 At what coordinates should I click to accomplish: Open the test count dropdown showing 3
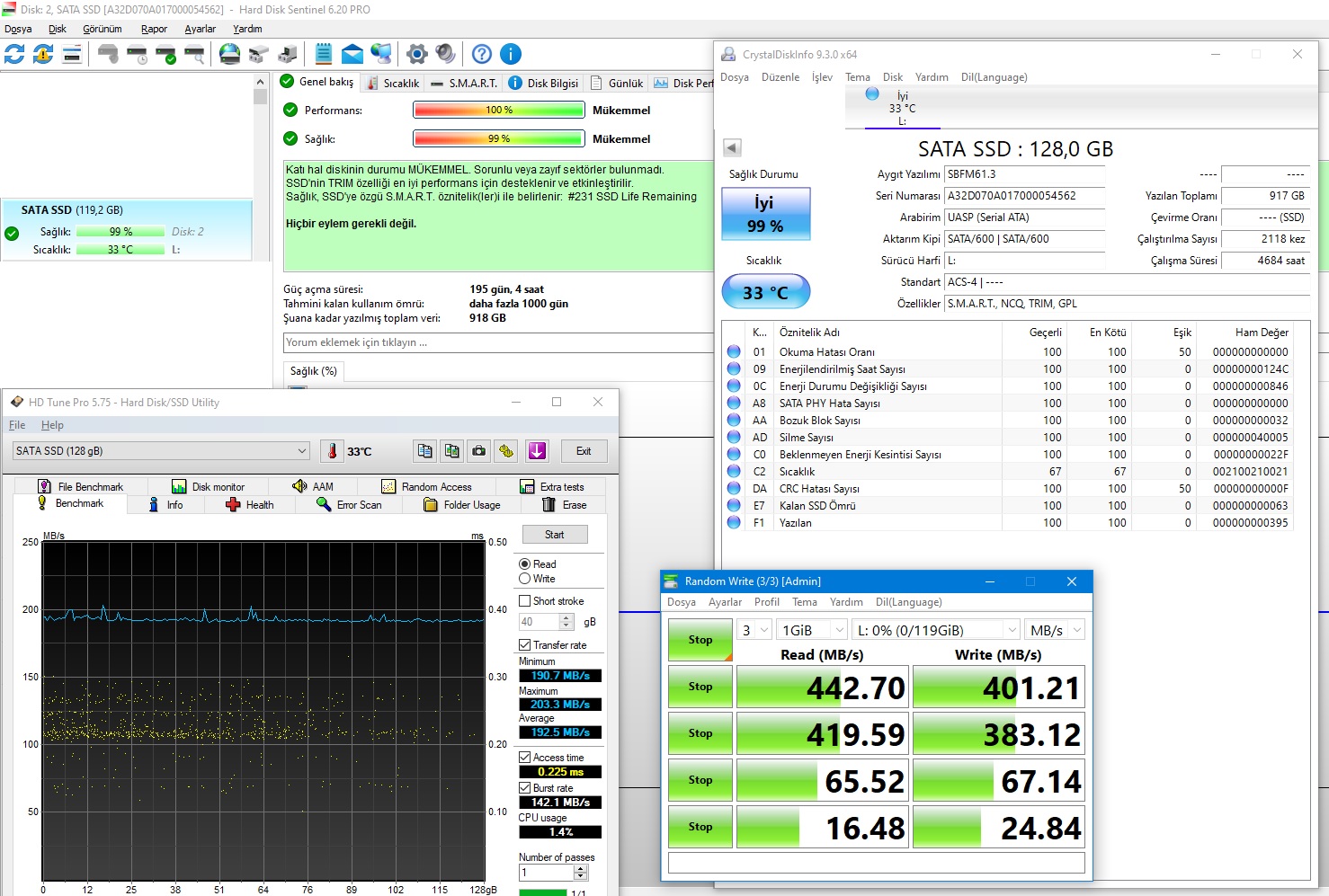pos(754,630)
